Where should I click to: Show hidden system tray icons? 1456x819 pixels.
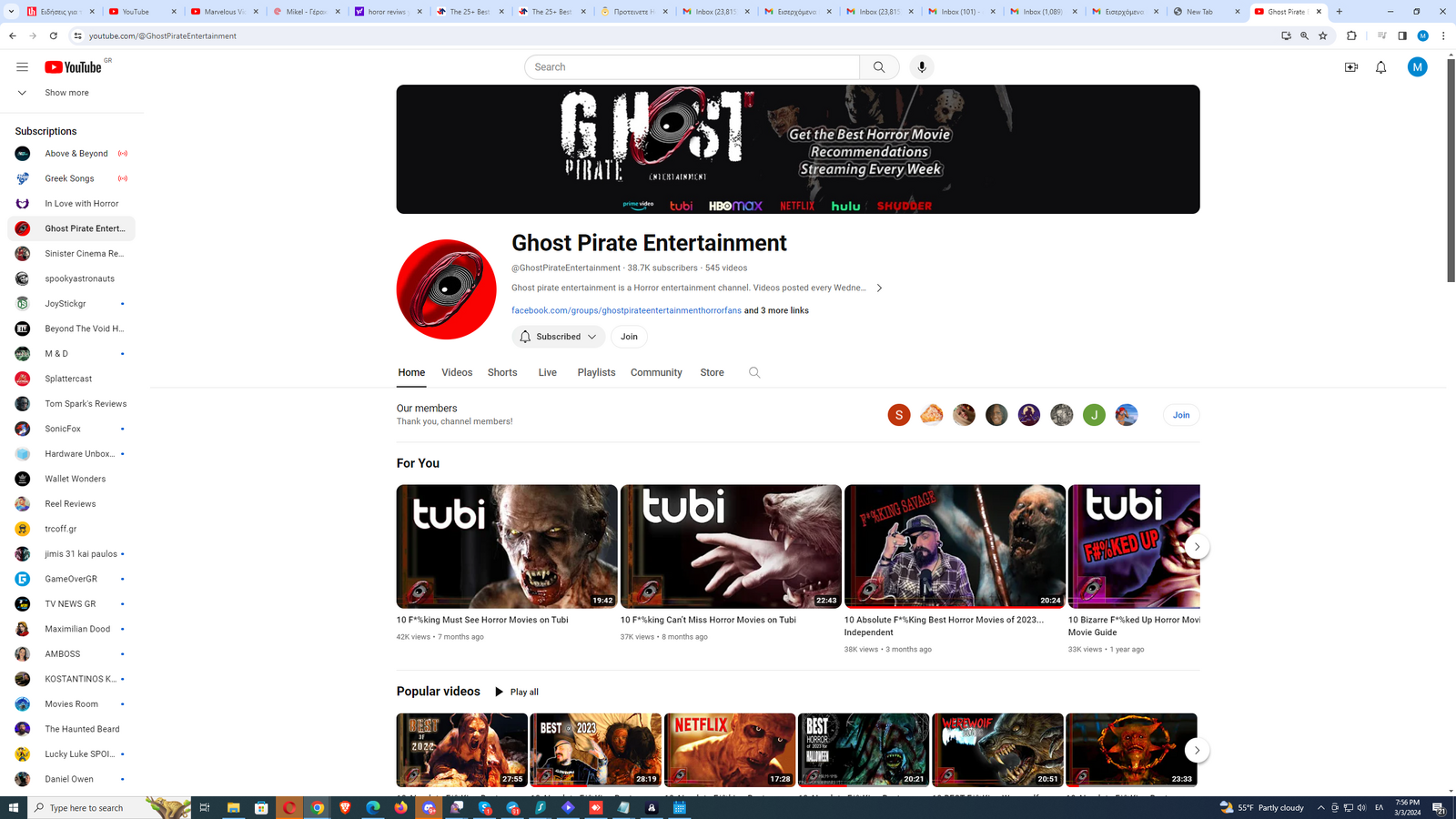coord(1321,807)
